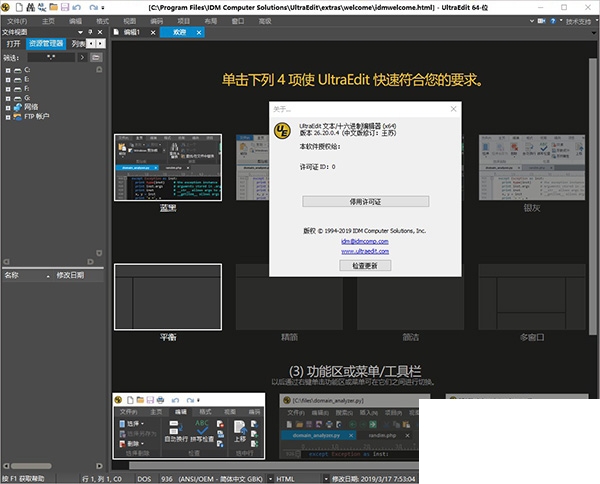Image resolution: width=600 pixels, height=484 pixels.
Task: Click the 技术支持 support link
Action: [578, 21]
